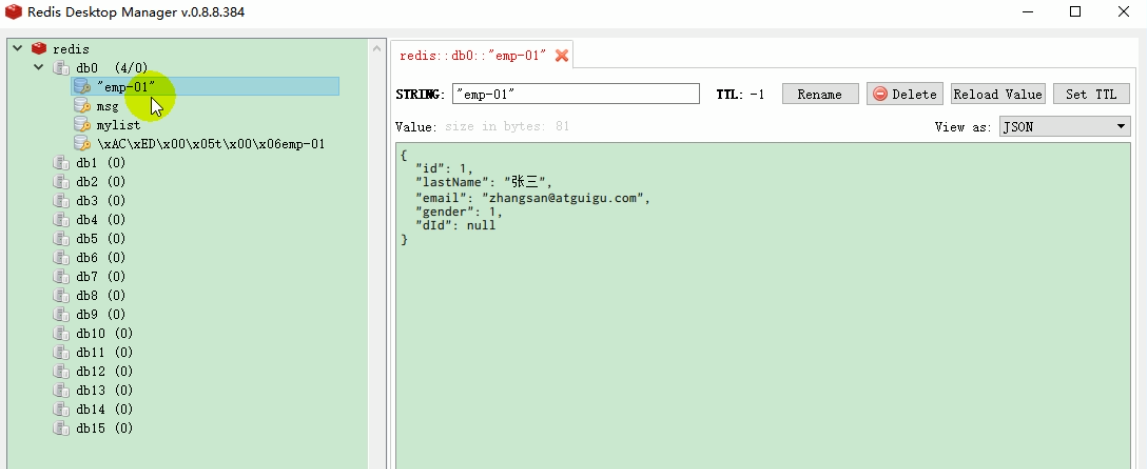Click the "size in bytes: 81" text
Viewport: 1147px width, 469px height.
click(507, 127)
